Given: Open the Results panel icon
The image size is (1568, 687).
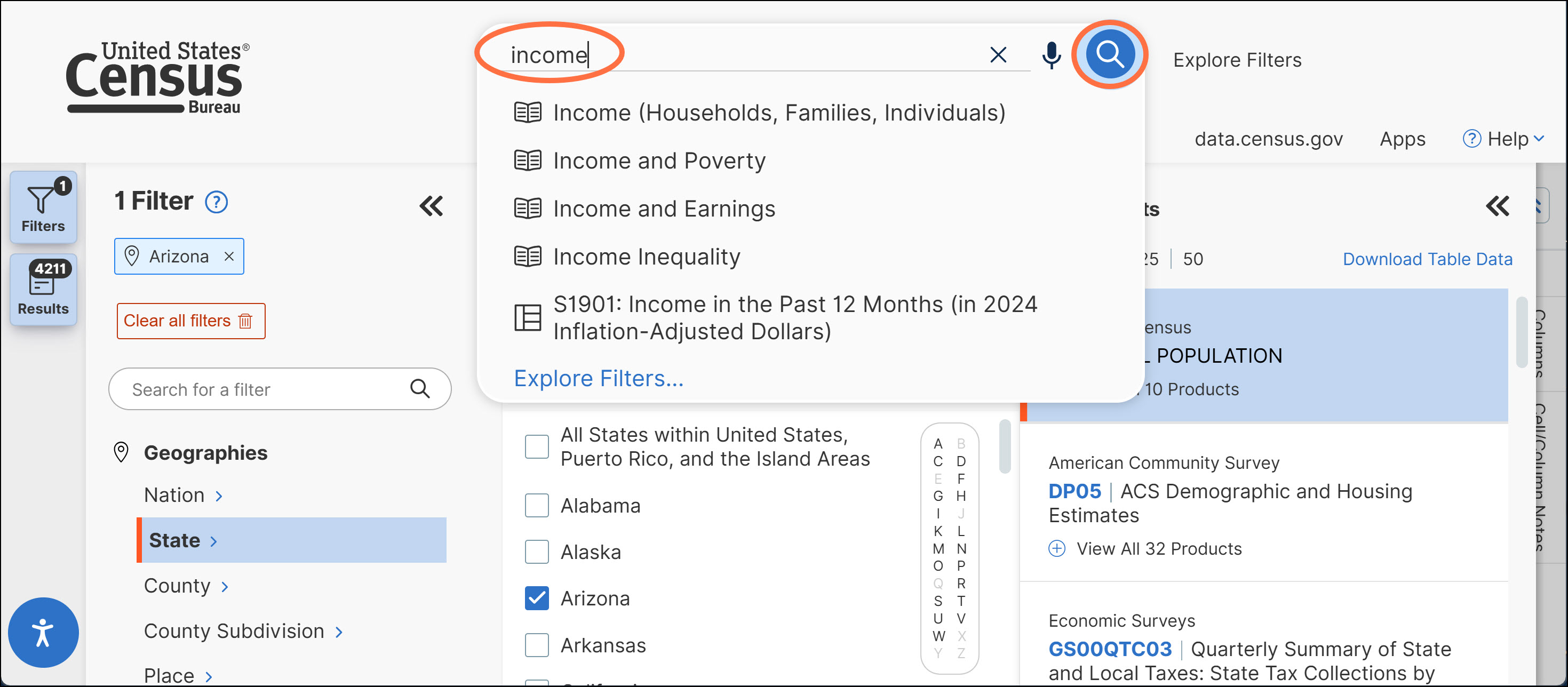Looking at the screenshot, I should coord(43,290).
